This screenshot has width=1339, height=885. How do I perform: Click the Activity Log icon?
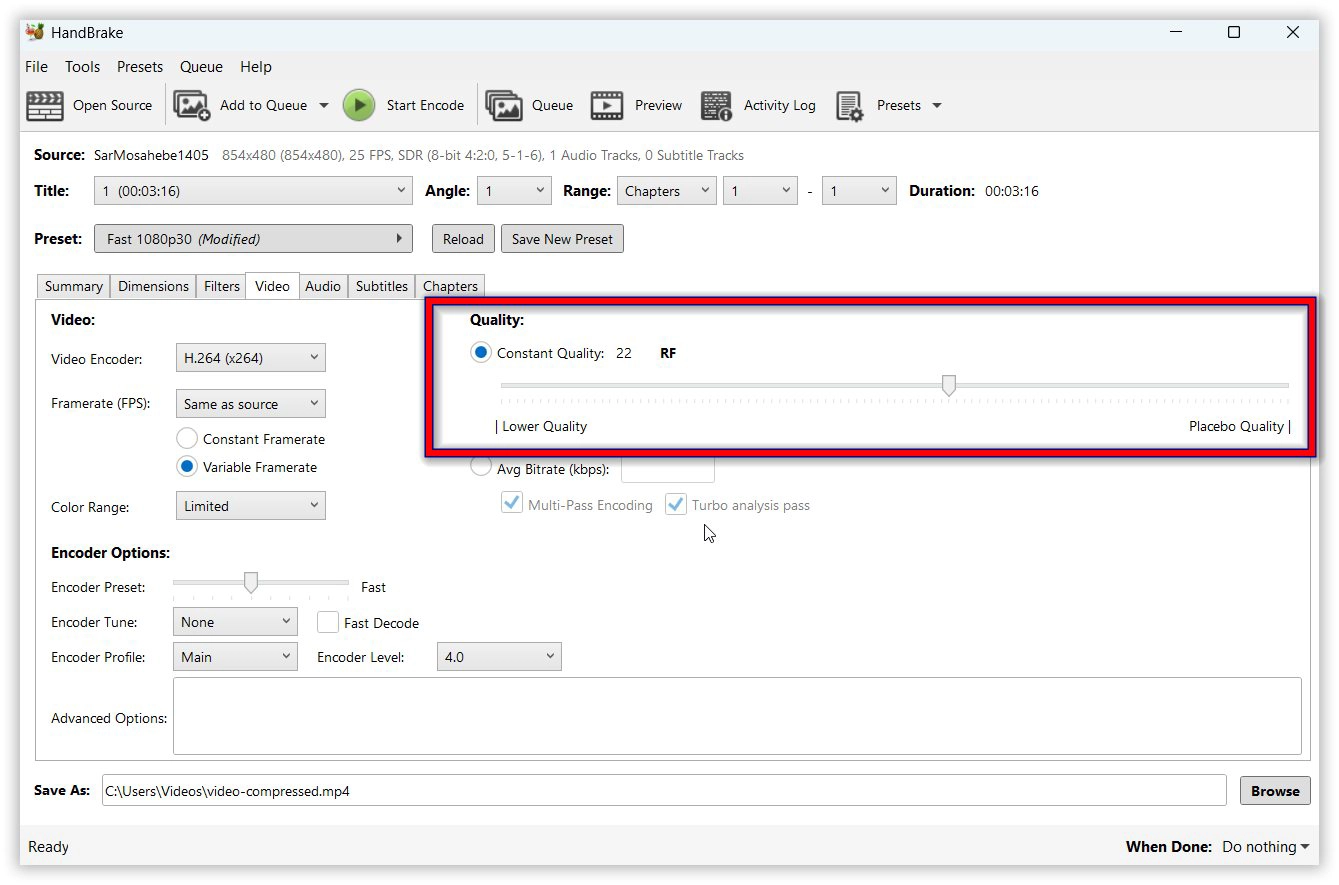(x=717, y=105)
